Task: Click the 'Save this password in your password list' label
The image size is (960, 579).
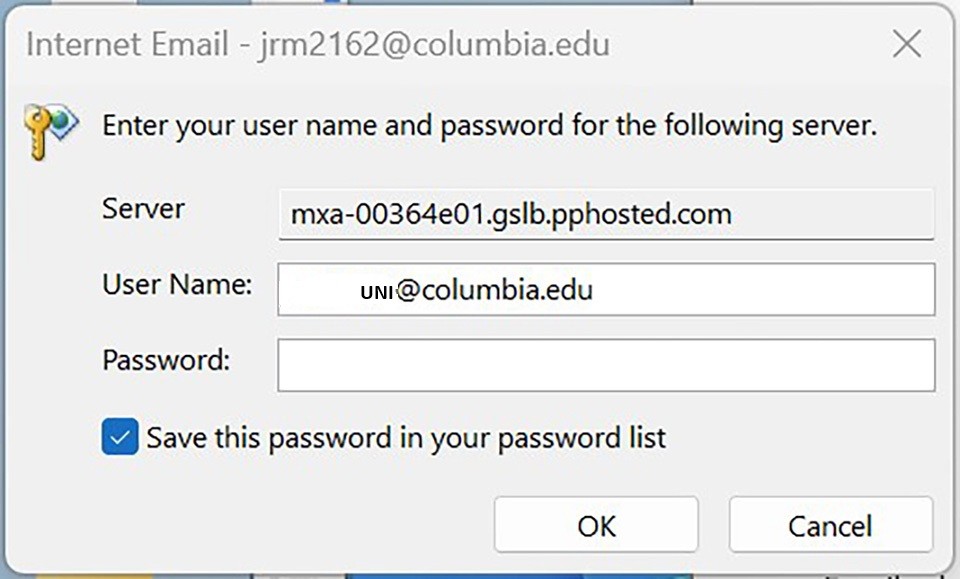Action: click(x=405, y=438)
